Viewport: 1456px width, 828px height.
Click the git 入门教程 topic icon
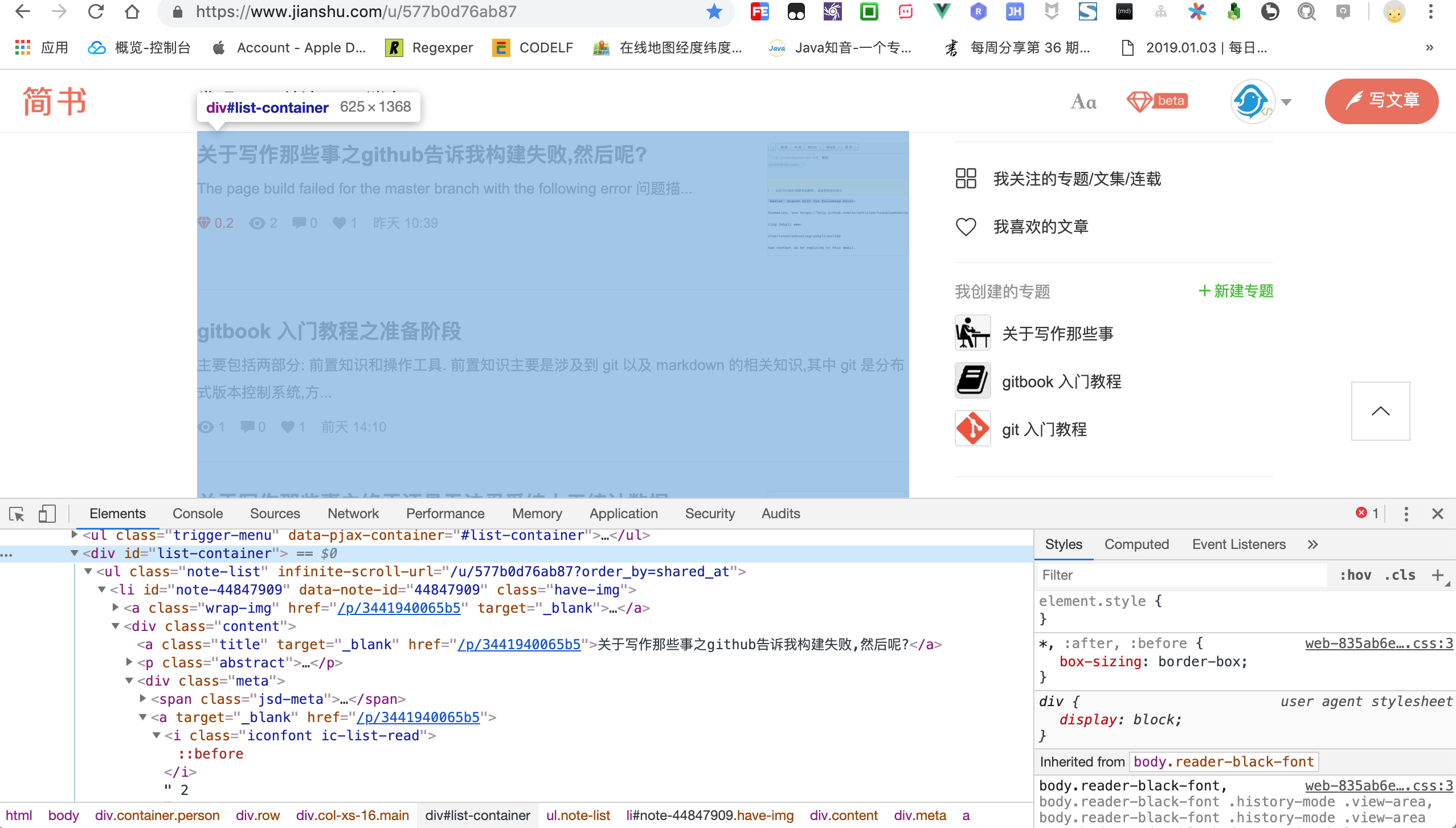click(972, 429)
